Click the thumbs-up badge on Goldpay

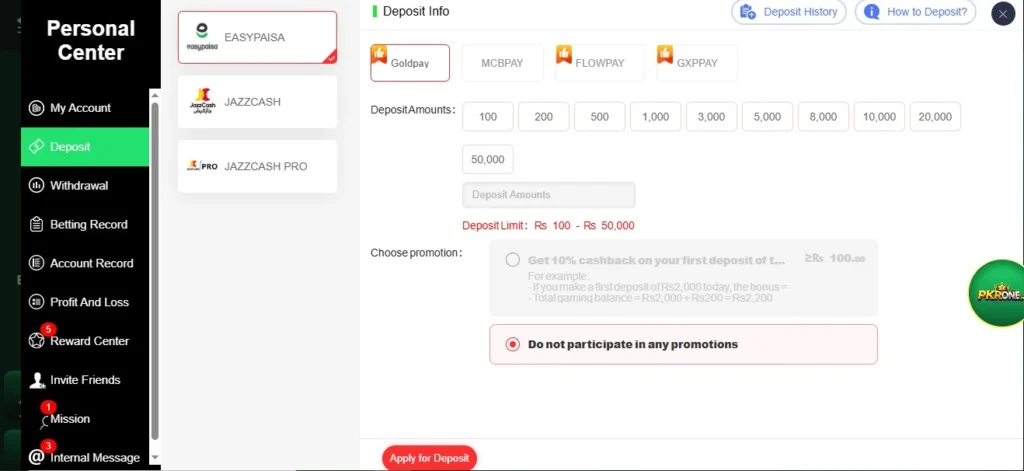pyautogui.click(x=379, y=54)
